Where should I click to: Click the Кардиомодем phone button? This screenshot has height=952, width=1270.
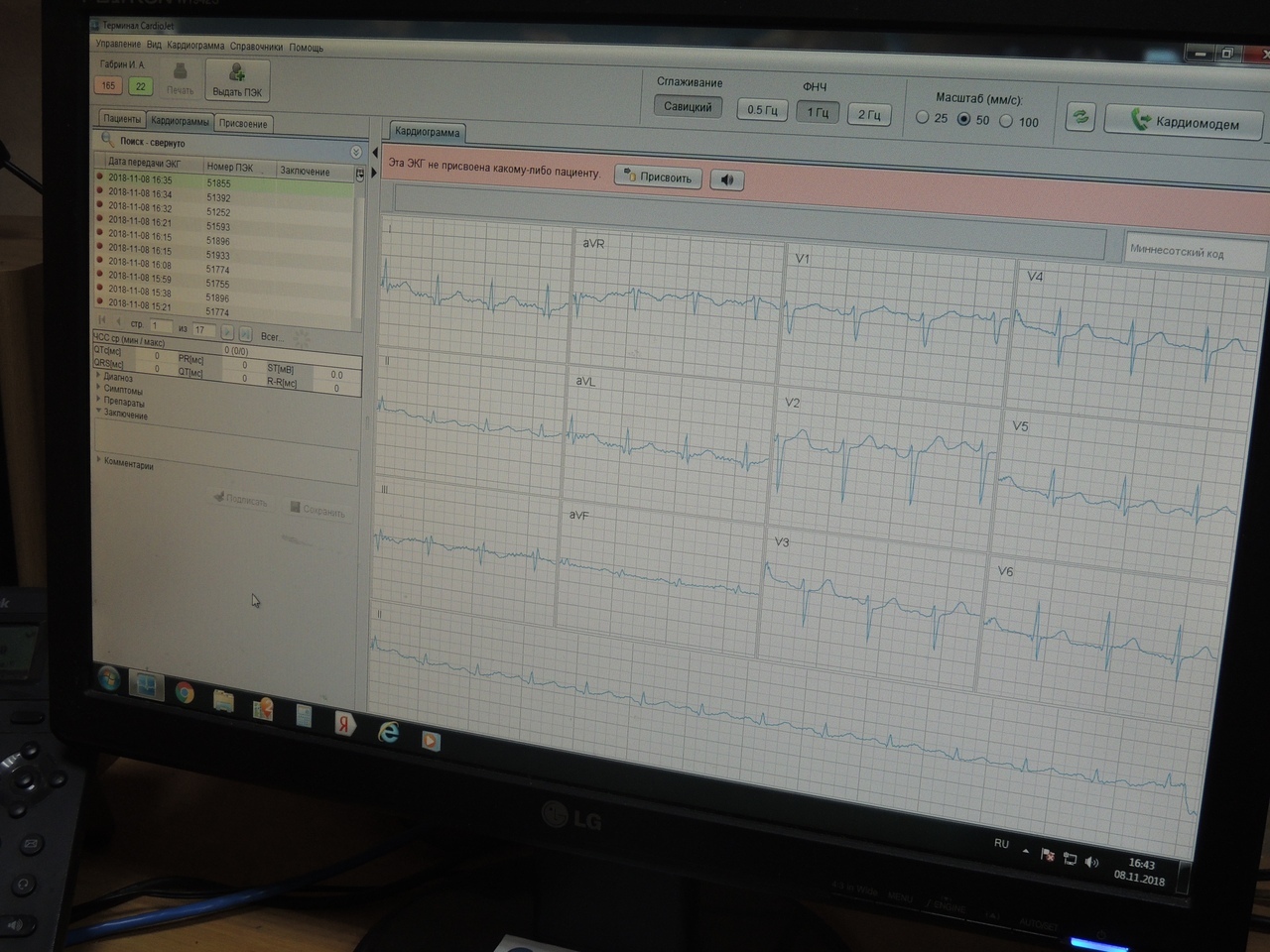tap(1185, 121)
